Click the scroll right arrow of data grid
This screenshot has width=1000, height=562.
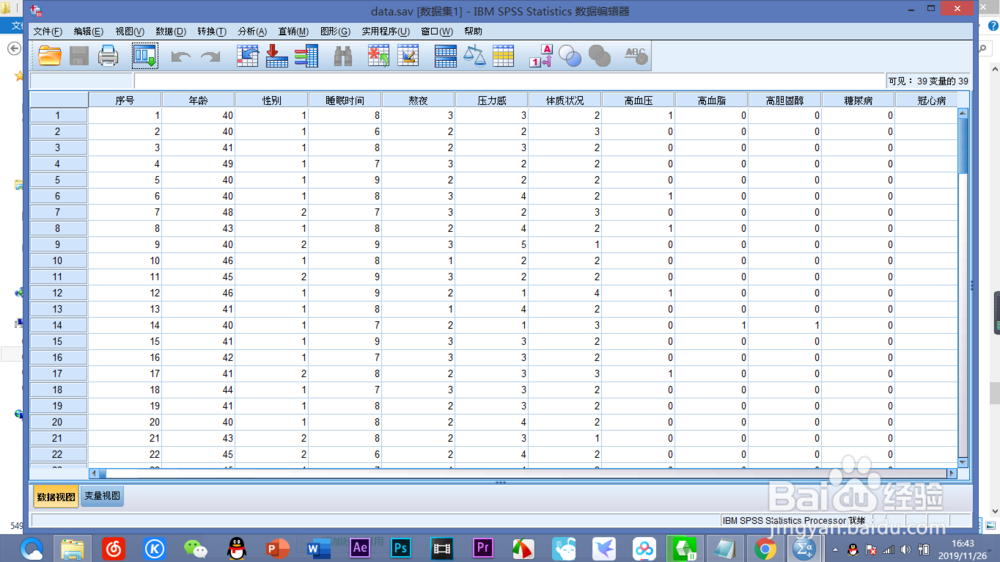point(952,473)
